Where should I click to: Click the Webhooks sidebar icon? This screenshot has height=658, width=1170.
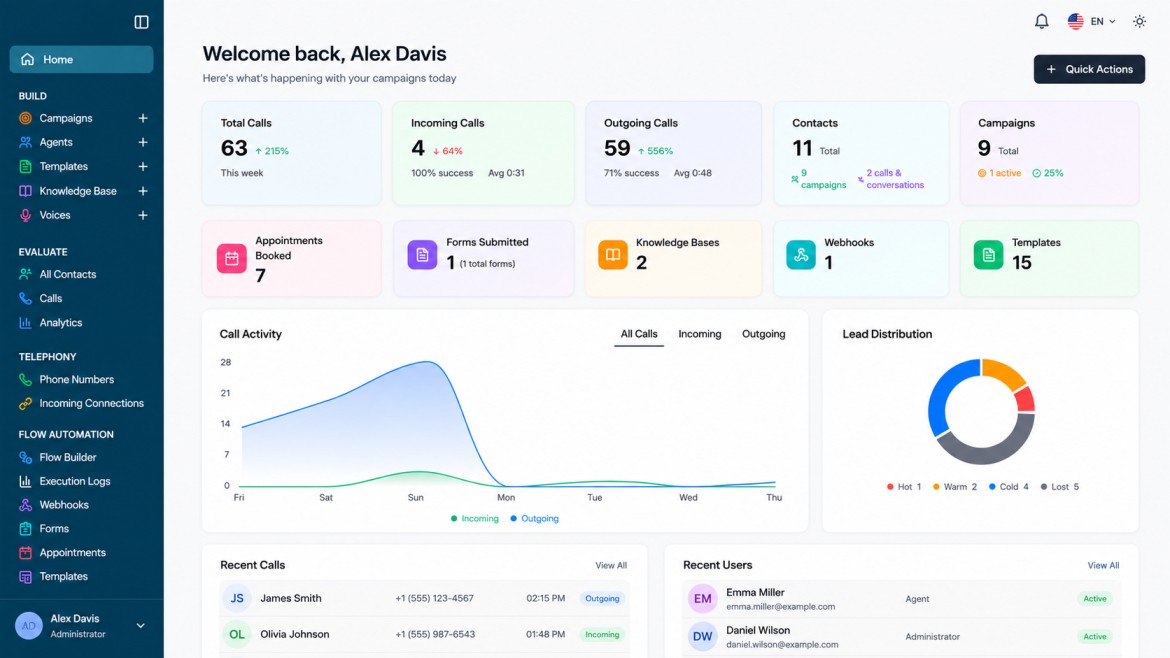point(25,505)
